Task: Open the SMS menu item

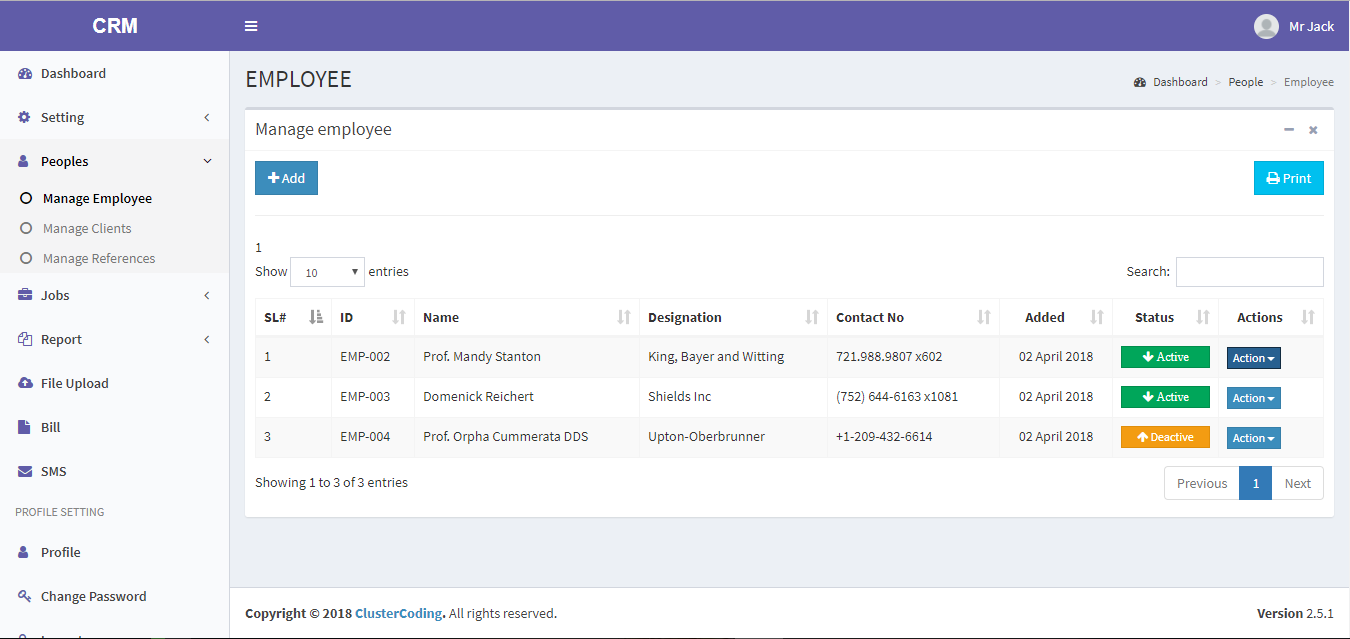Action: pyautogui.click(x=114, y=472)
